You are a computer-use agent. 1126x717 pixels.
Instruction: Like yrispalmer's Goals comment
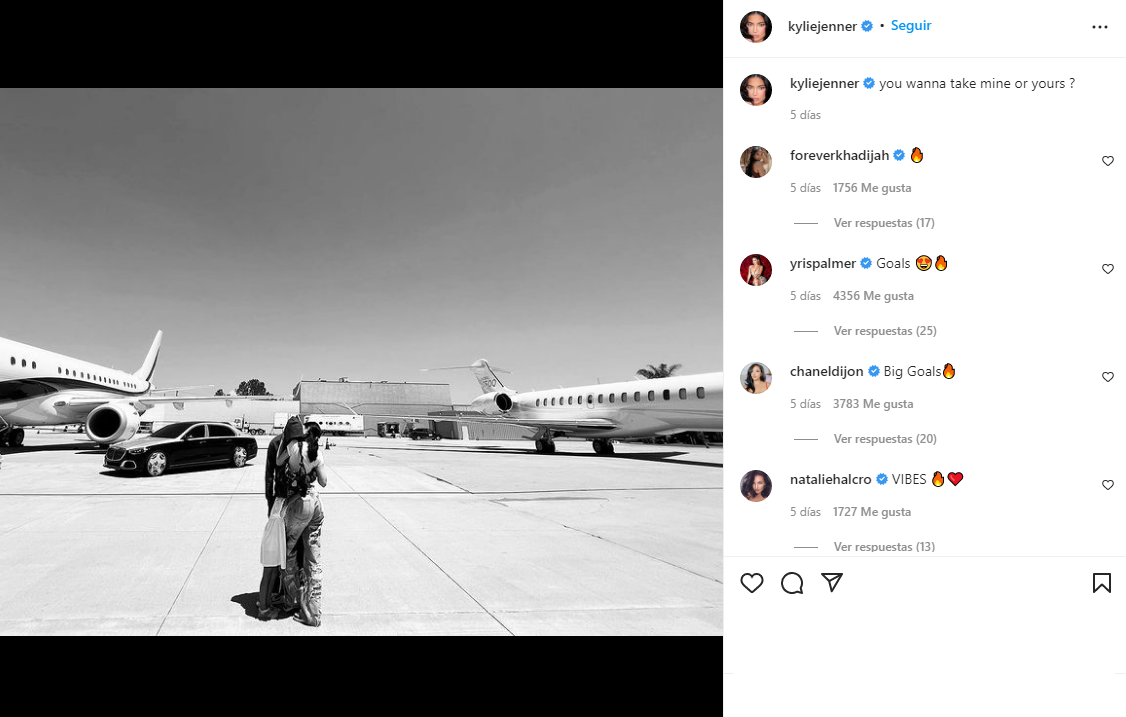coord(1107,269)
